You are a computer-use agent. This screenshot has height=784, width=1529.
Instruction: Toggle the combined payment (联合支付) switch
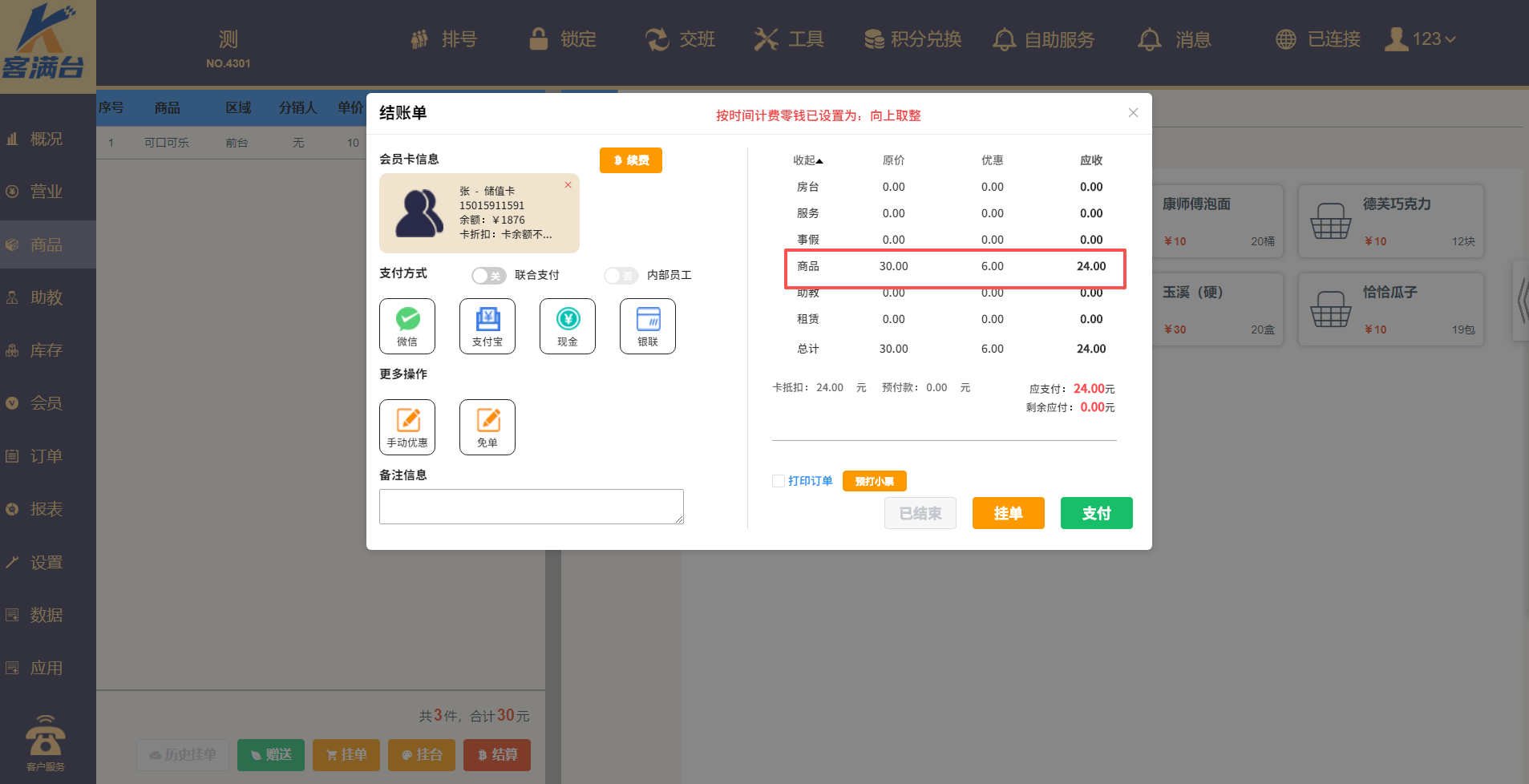[488, 276]
